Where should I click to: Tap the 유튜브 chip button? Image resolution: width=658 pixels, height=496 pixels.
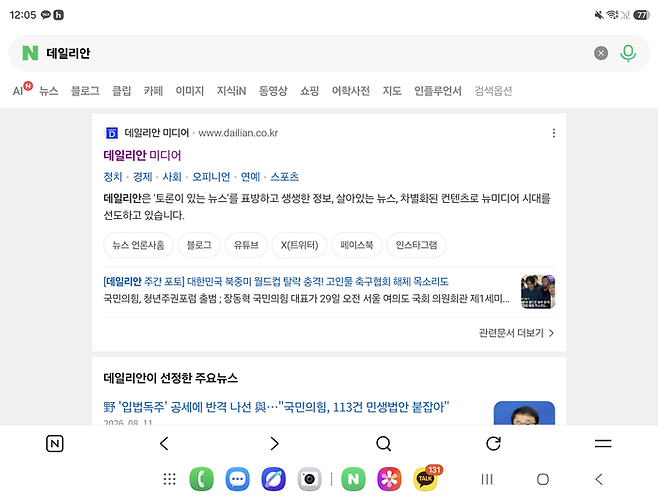[246, 245]
